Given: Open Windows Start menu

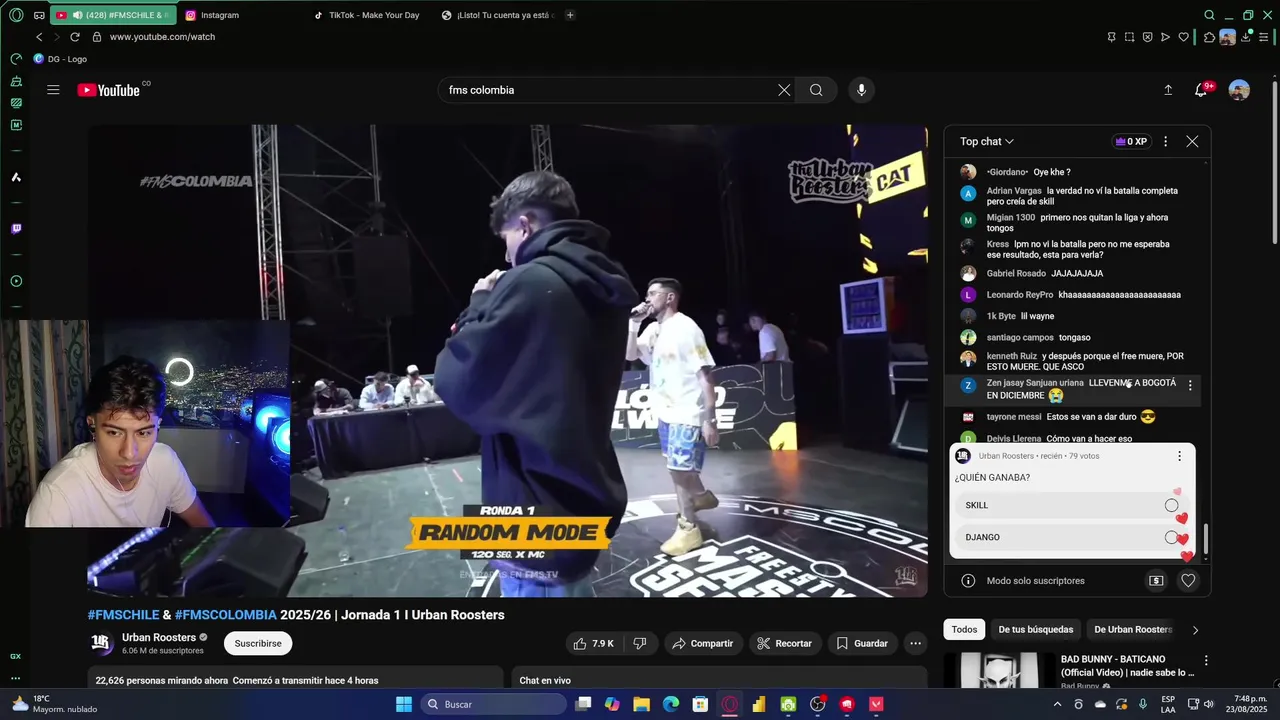Looking at the screenshot, I should [x=404, y=704].
